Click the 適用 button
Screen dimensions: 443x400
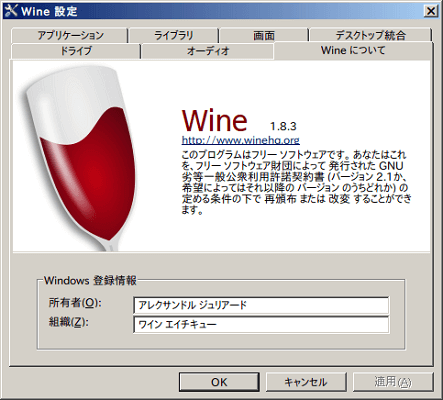393,382
